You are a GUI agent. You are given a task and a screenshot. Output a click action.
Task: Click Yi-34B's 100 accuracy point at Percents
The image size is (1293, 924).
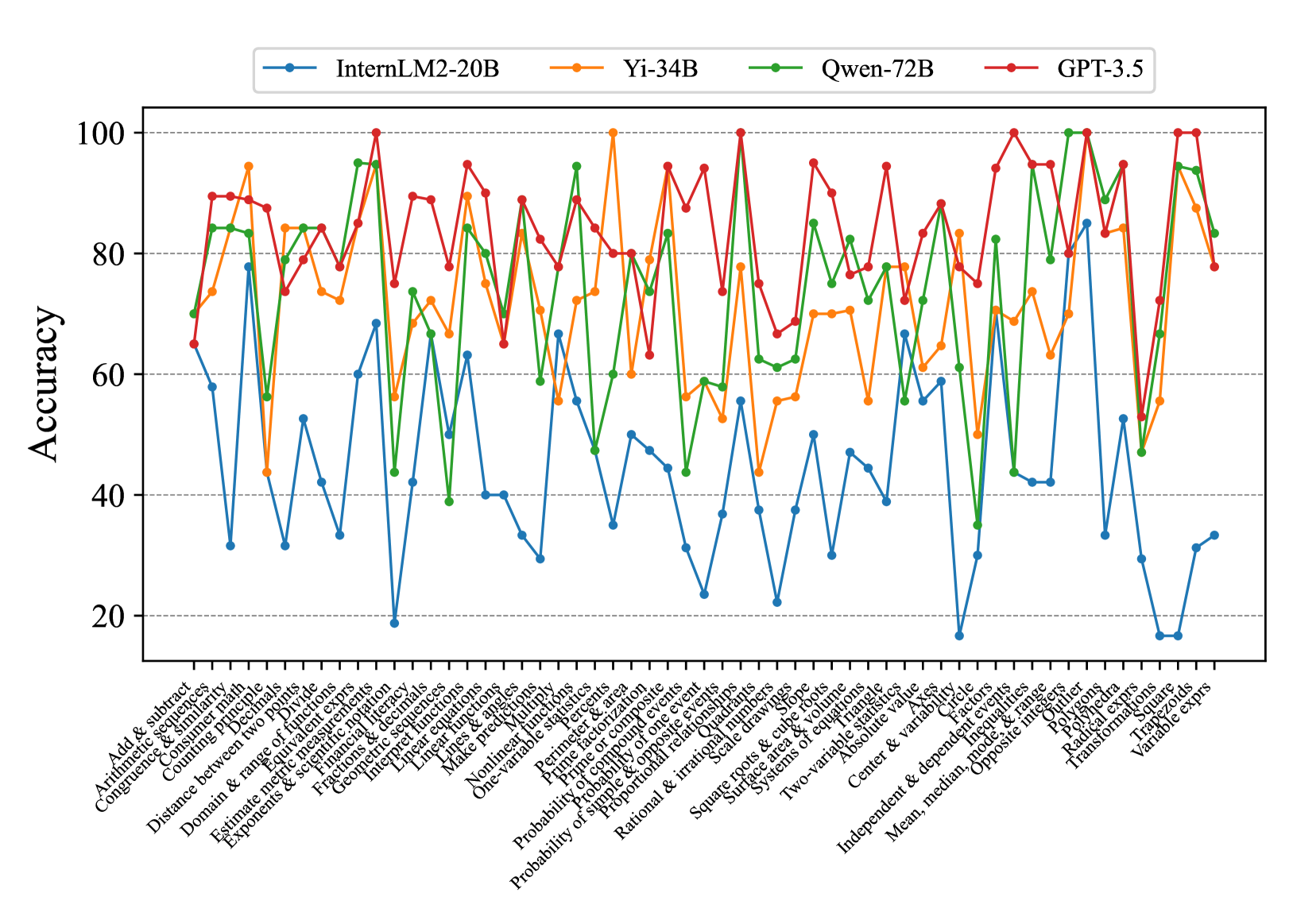(x=613, y=133)
